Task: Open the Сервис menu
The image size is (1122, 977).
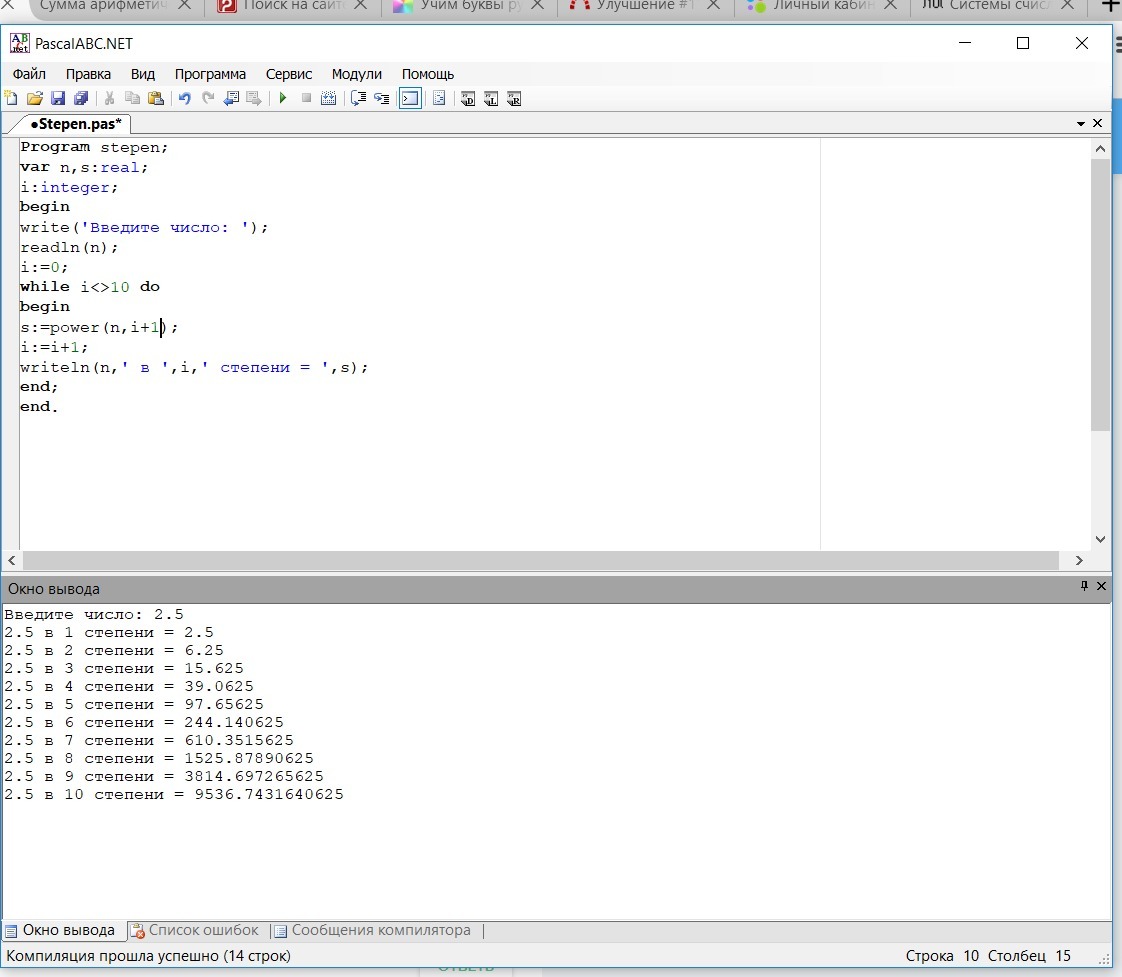Action: click(289, 74)
